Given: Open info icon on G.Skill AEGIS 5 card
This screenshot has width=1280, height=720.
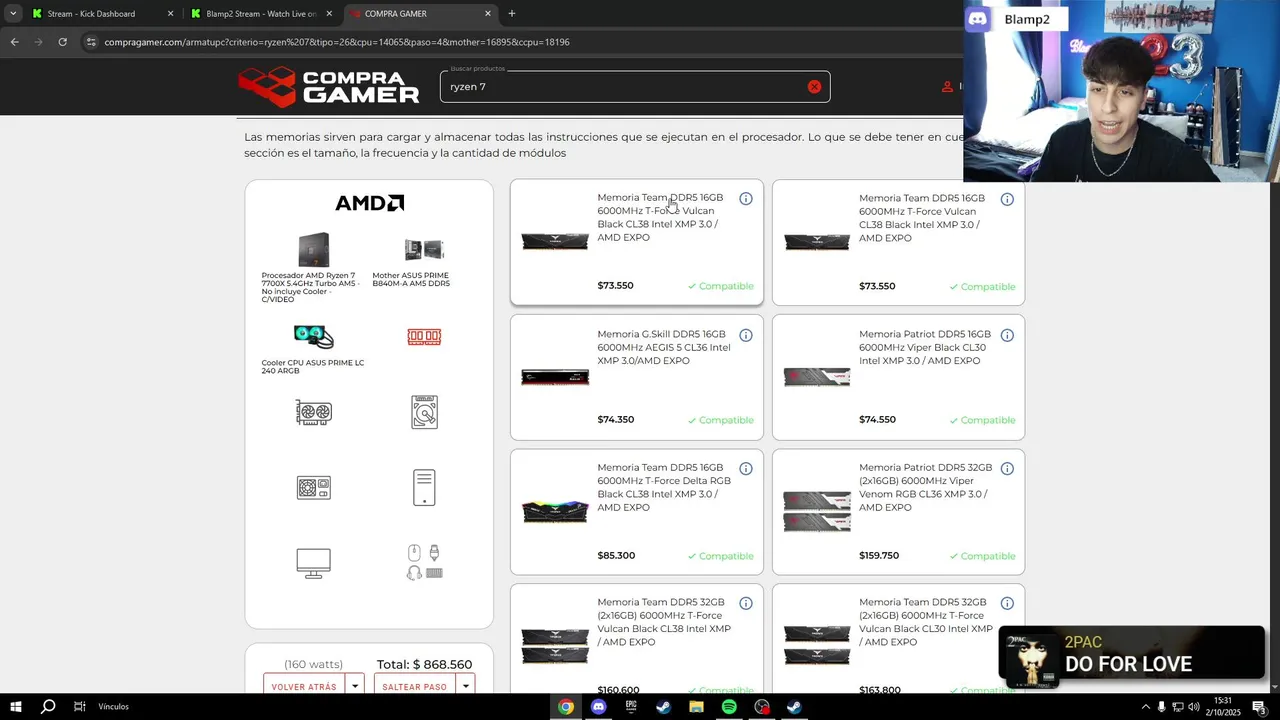Looking at the screenshot, I should click(745, 335).
